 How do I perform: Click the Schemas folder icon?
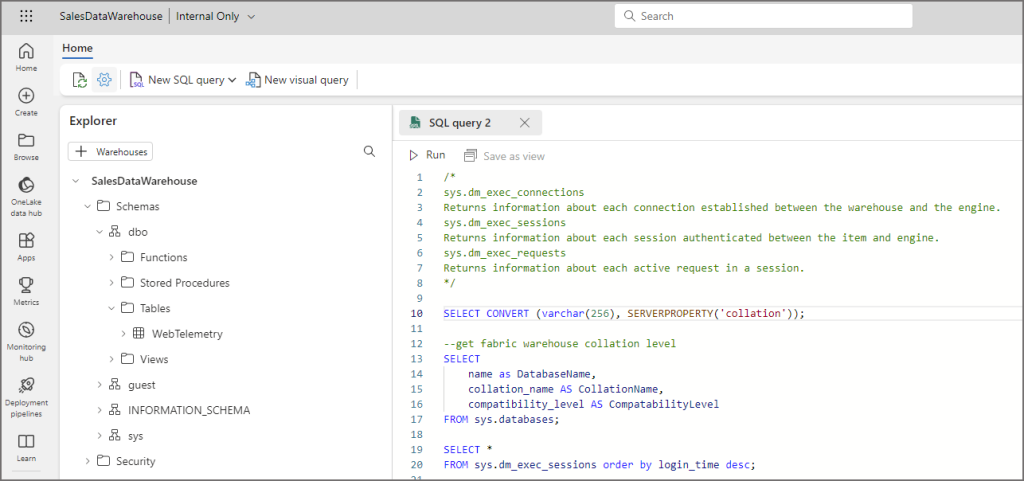(103, 206)
